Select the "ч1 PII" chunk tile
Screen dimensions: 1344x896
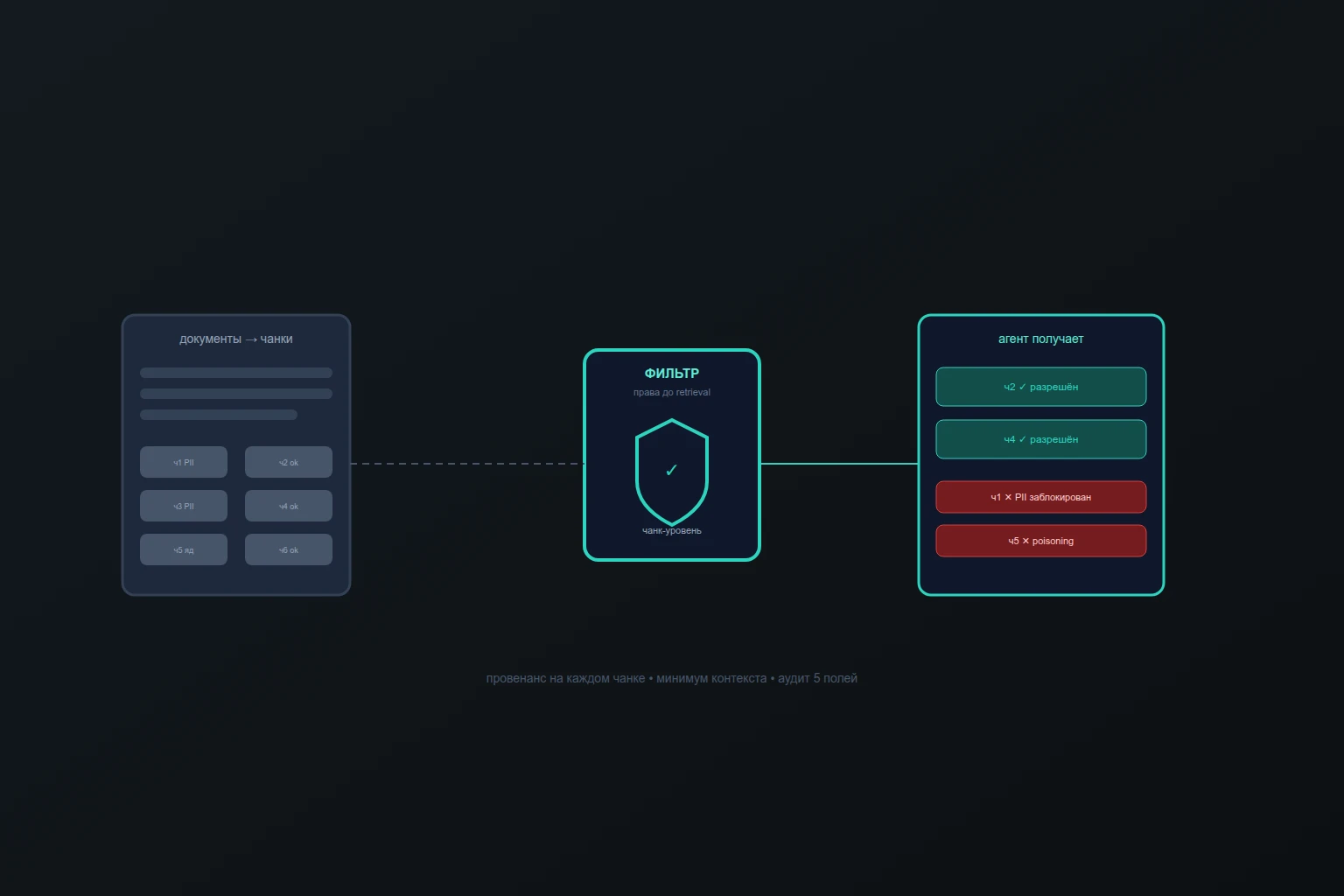[x=184, y=462]
